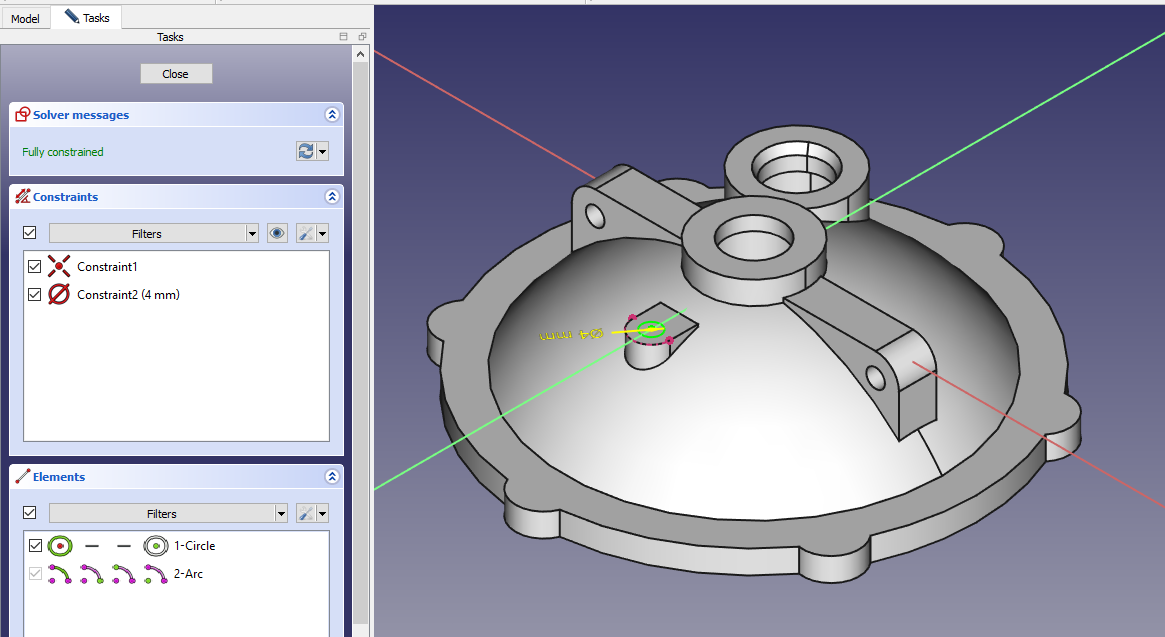Select the 1-Circle edge icon
This screenshot has width=1165, height=637.
(x=60, y=546)
